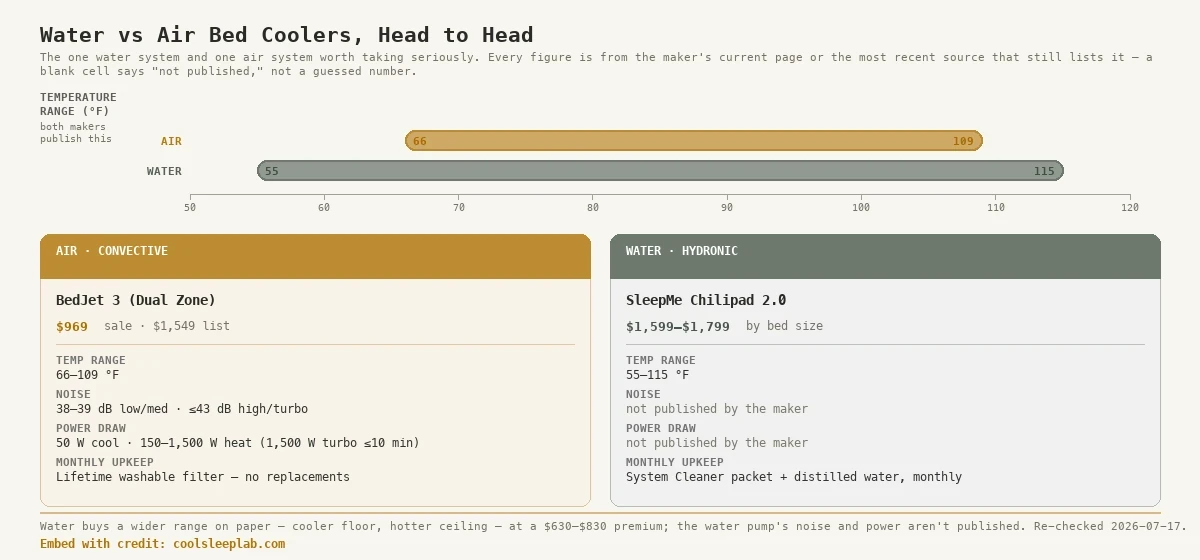Click 'not published by the maker' under water POWER DRAW
The height and width of the screenshot is (560, 1200).
tap(717, 443)
